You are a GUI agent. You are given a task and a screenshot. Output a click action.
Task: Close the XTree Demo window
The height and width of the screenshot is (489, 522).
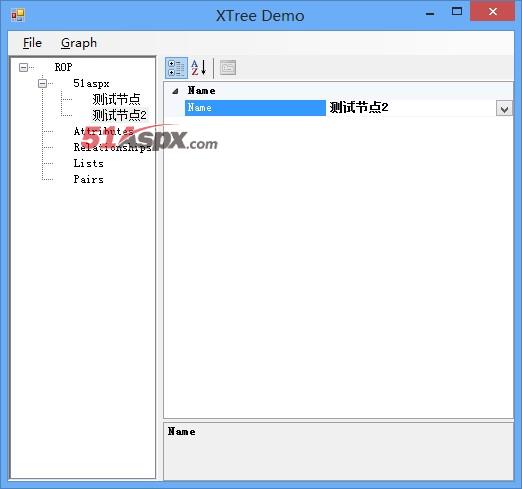point(492,12)
